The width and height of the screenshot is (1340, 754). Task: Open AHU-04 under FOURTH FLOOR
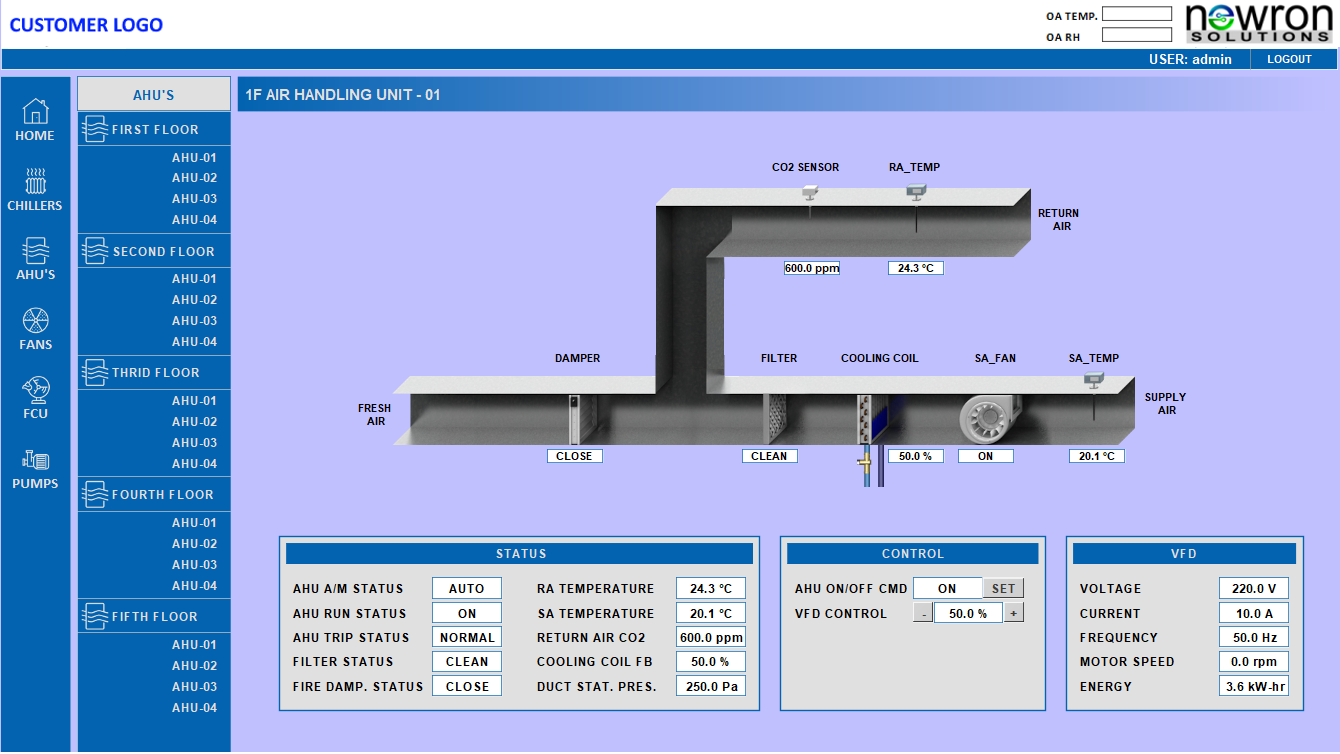pos(196,586)
